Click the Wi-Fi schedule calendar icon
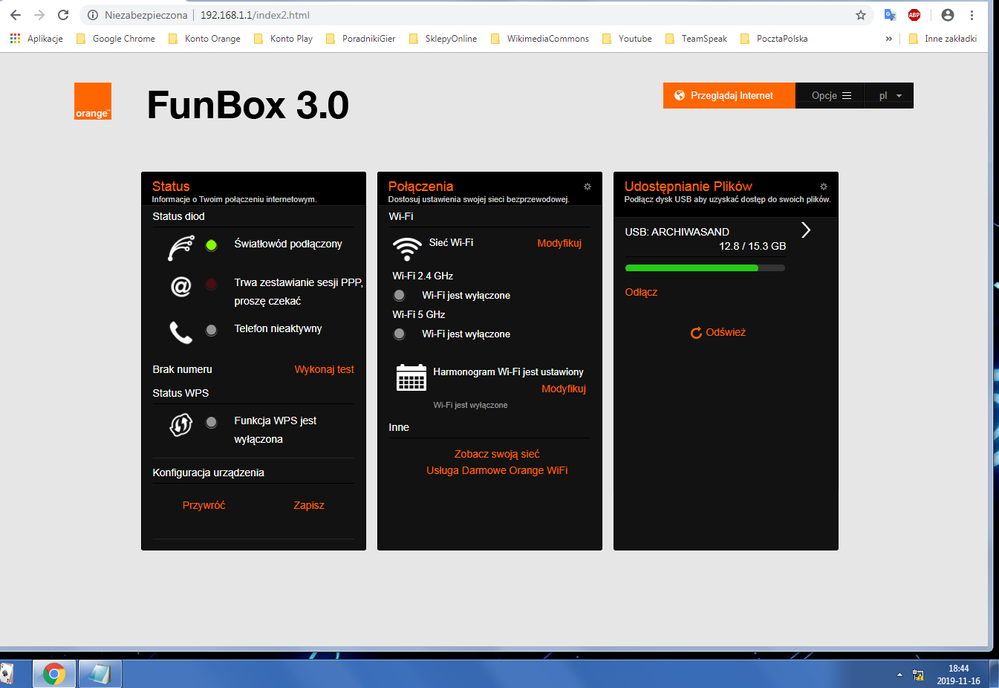 411,377
